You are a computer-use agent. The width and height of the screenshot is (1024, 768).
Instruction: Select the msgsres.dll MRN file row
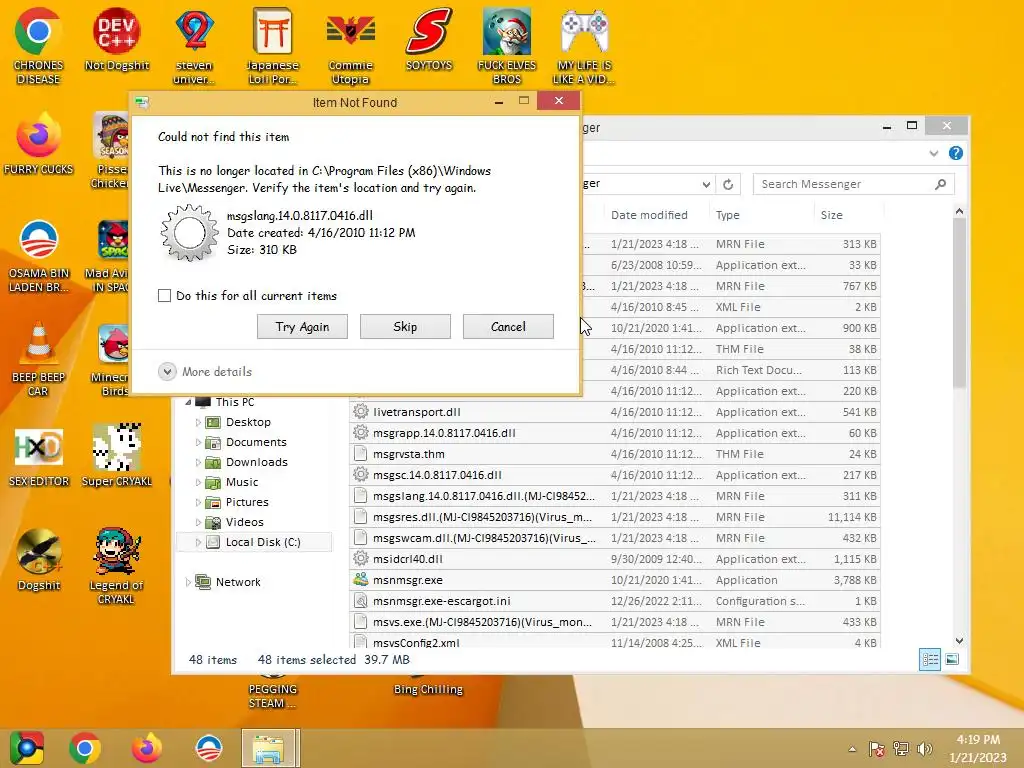coord(615,517)
